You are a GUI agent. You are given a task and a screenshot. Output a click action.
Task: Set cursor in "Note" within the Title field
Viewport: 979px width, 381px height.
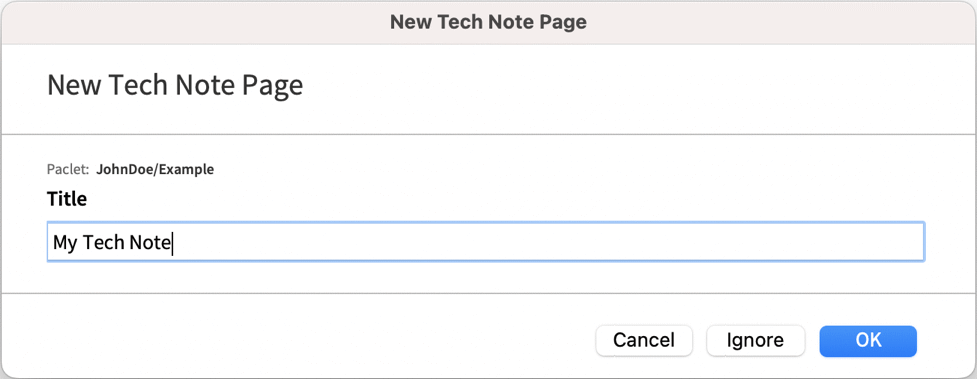[x=150, y=242]
